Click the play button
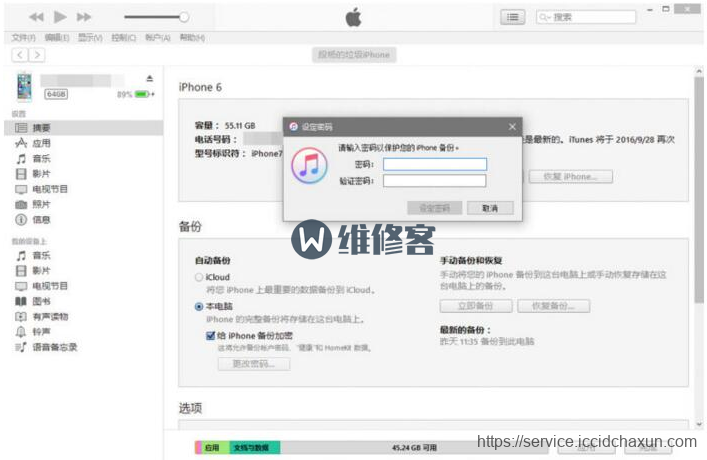The image size is (707, 460). tap(60, 17)
